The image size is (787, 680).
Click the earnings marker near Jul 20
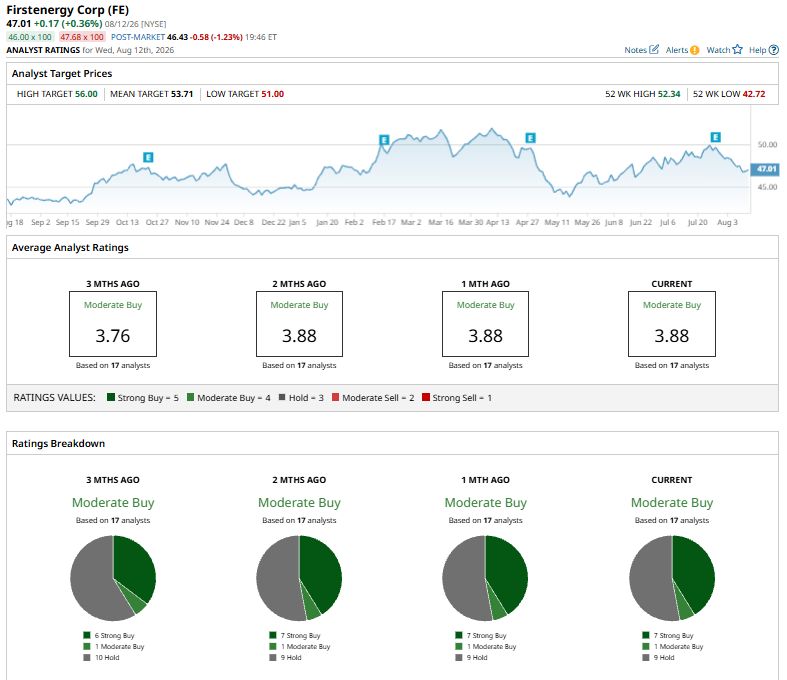(716, 137)
